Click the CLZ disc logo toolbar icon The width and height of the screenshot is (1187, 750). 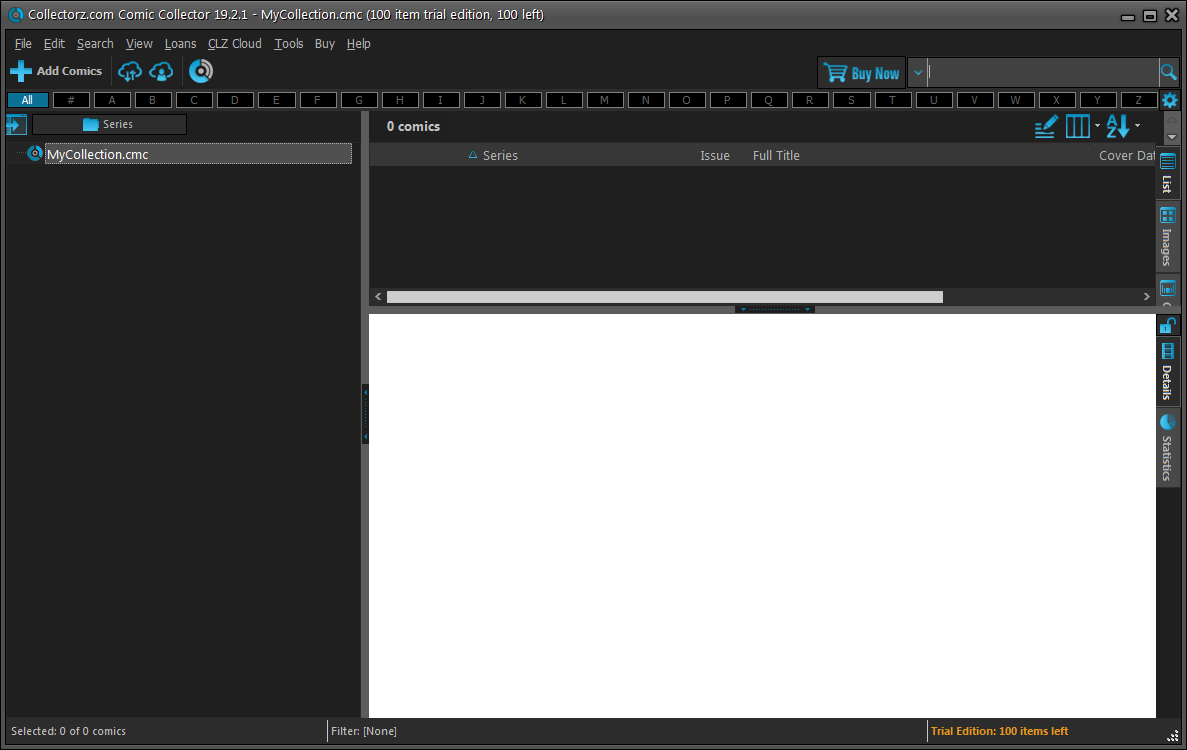[x=201, y=71]
